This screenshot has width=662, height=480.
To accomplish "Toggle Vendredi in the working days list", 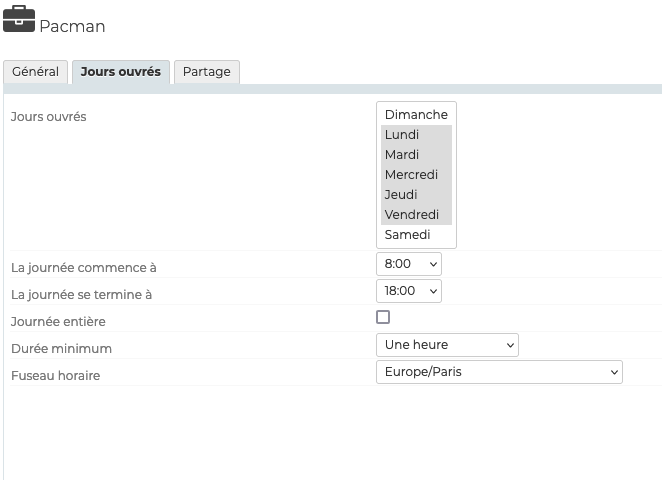I will (x=416, y=215).
